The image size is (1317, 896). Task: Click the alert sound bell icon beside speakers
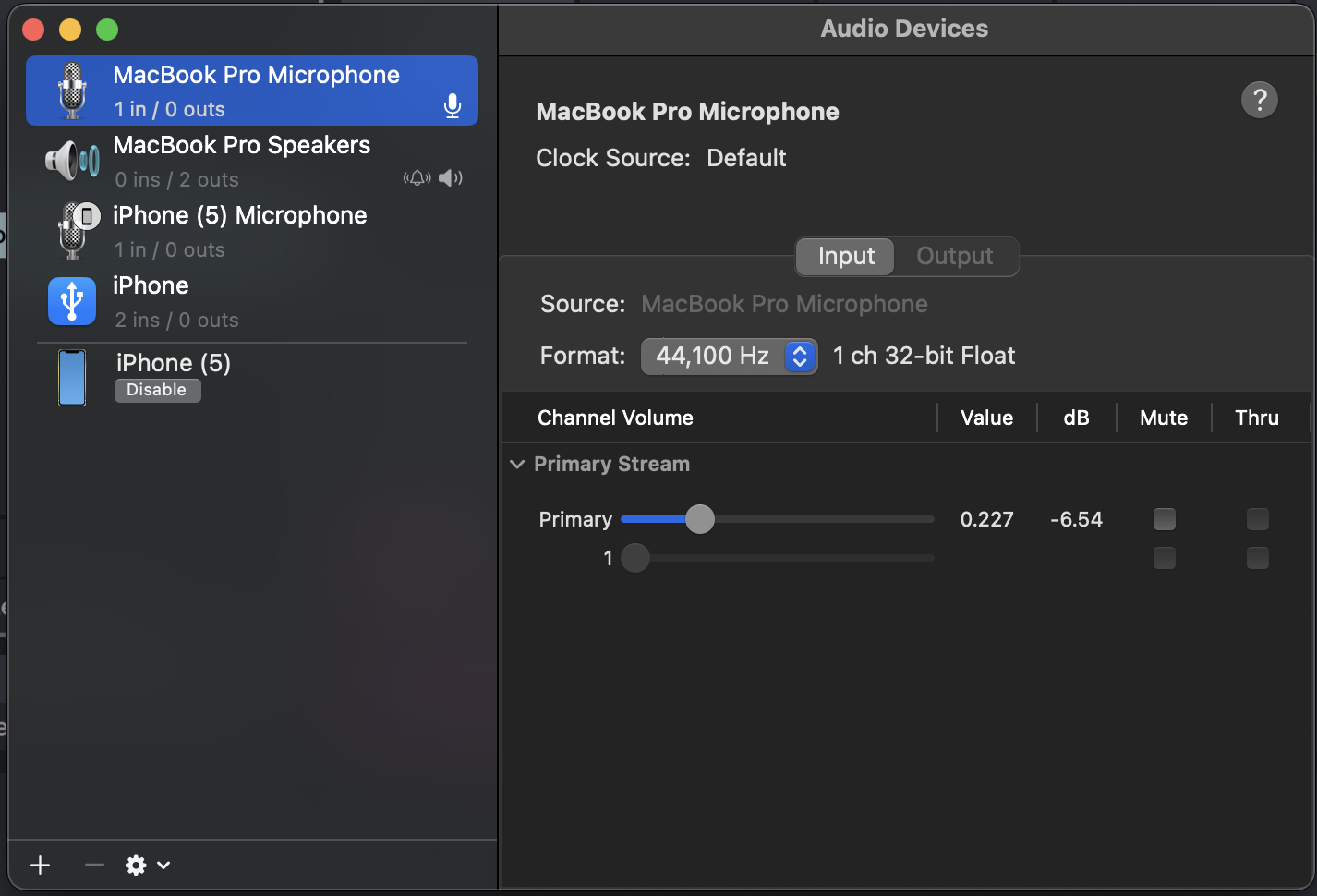(x=417, y=177)
